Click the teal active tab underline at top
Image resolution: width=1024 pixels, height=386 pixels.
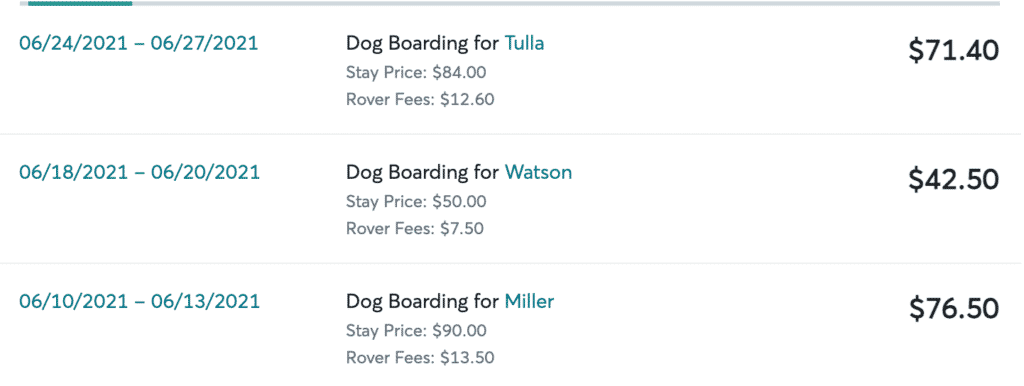(80, 3)
